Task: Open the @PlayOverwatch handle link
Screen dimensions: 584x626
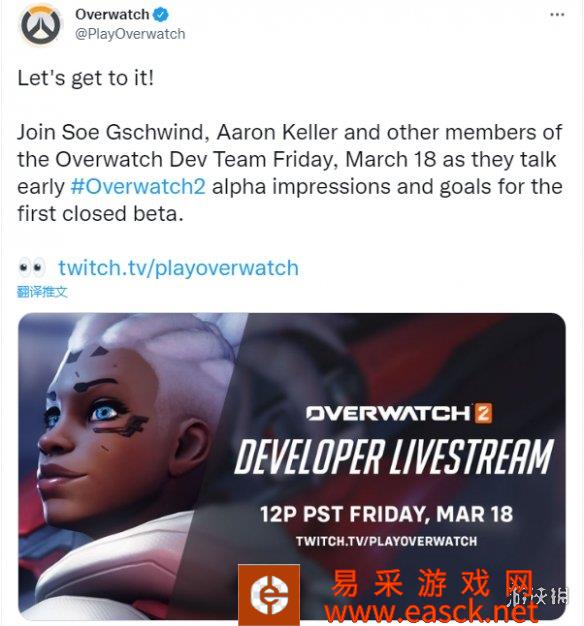Action: 130,34
